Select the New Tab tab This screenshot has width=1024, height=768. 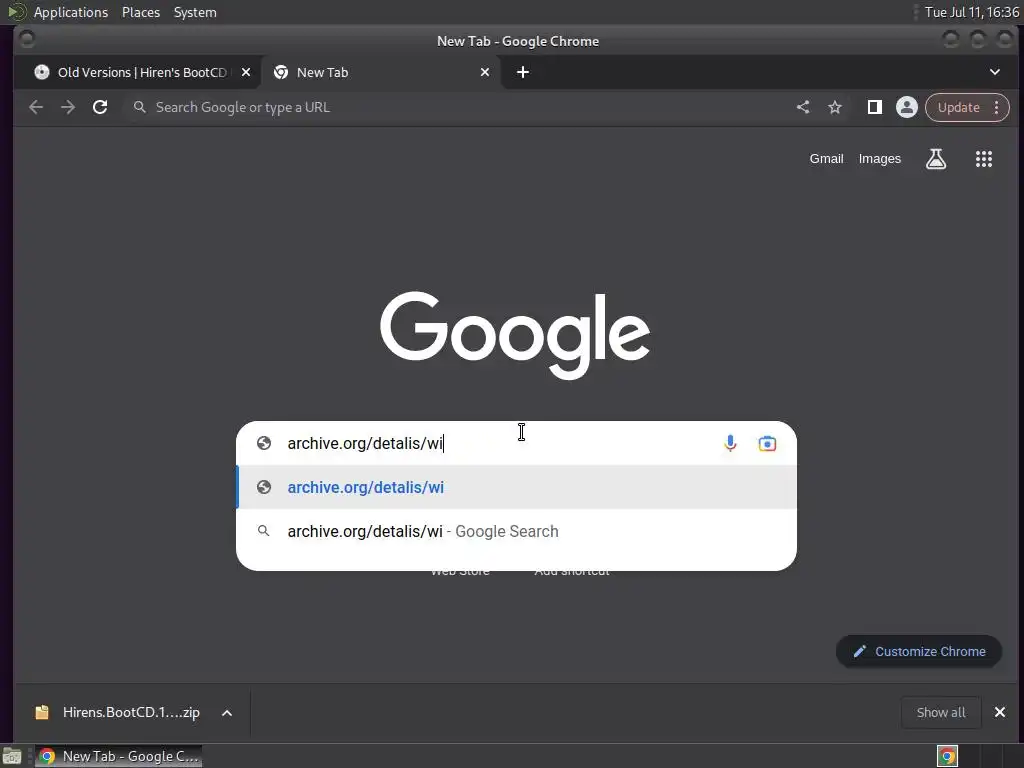[x=381, y=72]
